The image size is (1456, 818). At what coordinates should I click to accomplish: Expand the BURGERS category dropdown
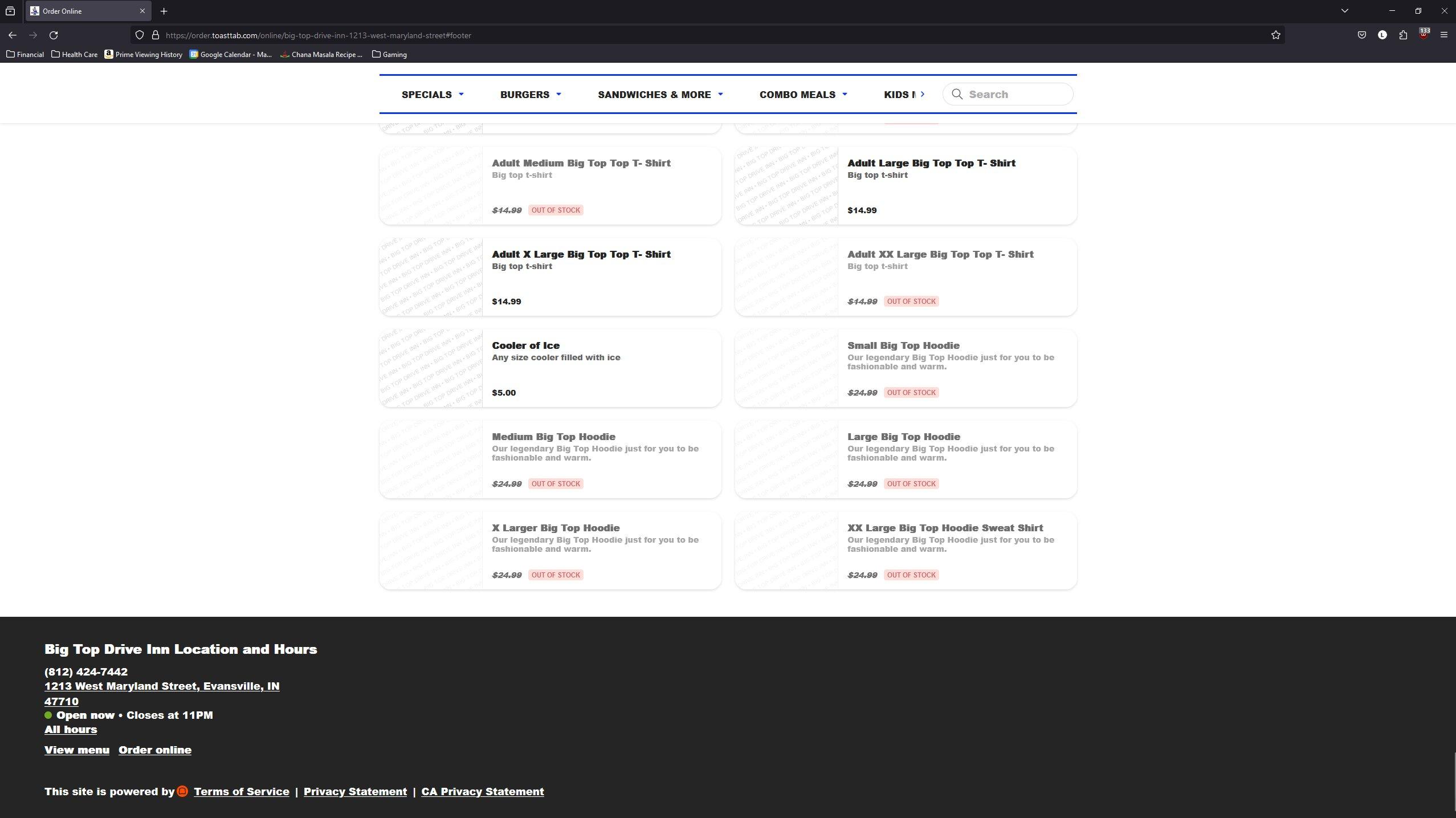point(531,95)
